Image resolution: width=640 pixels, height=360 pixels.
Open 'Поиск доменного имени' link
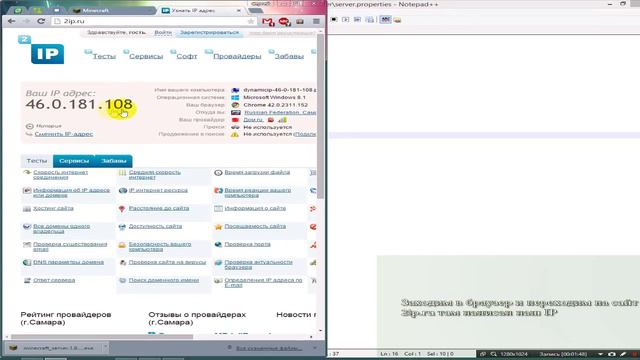pos(164,280)
